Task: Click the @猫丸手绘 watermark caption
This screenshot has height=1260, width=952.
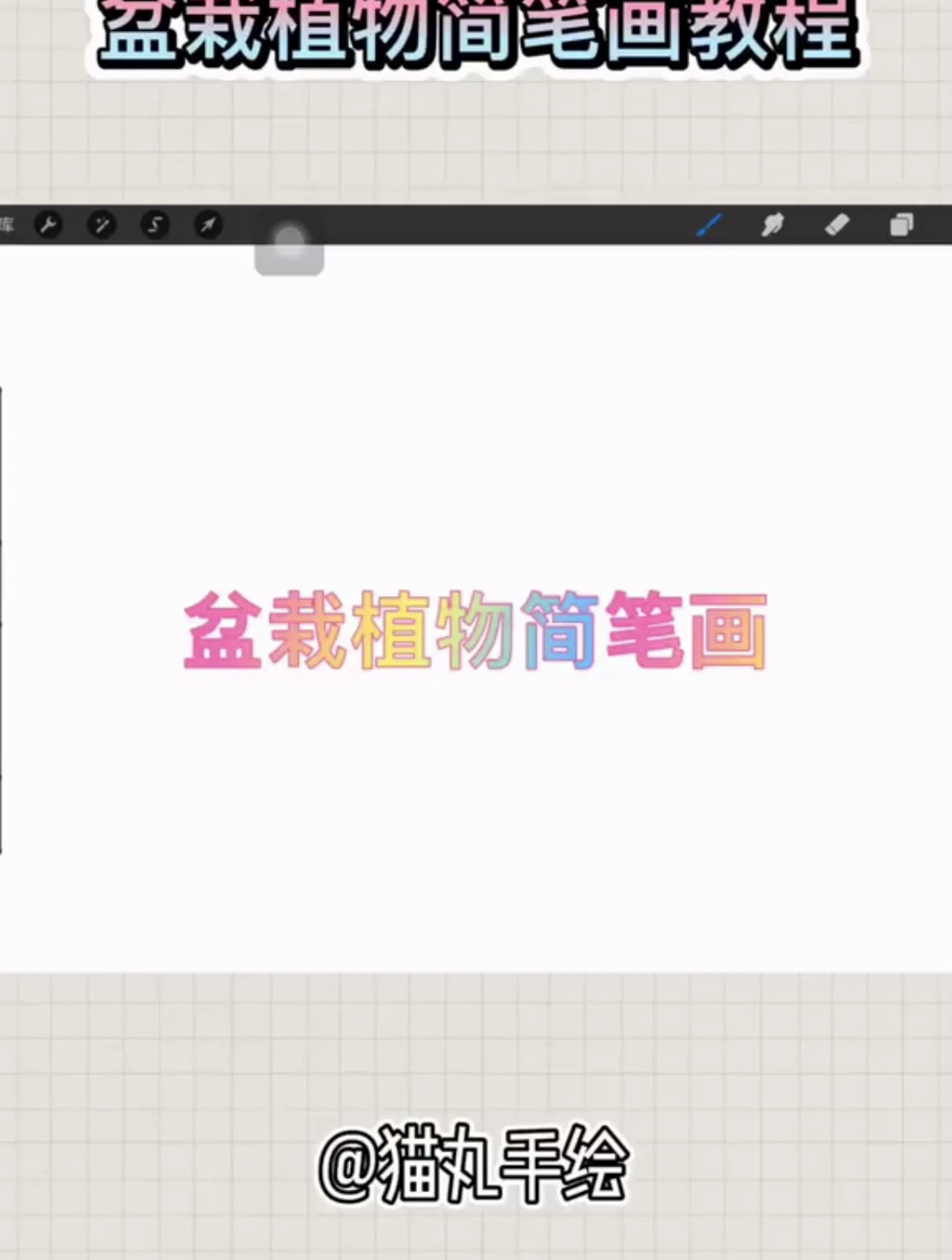Action: click(x=473, y=1164)
